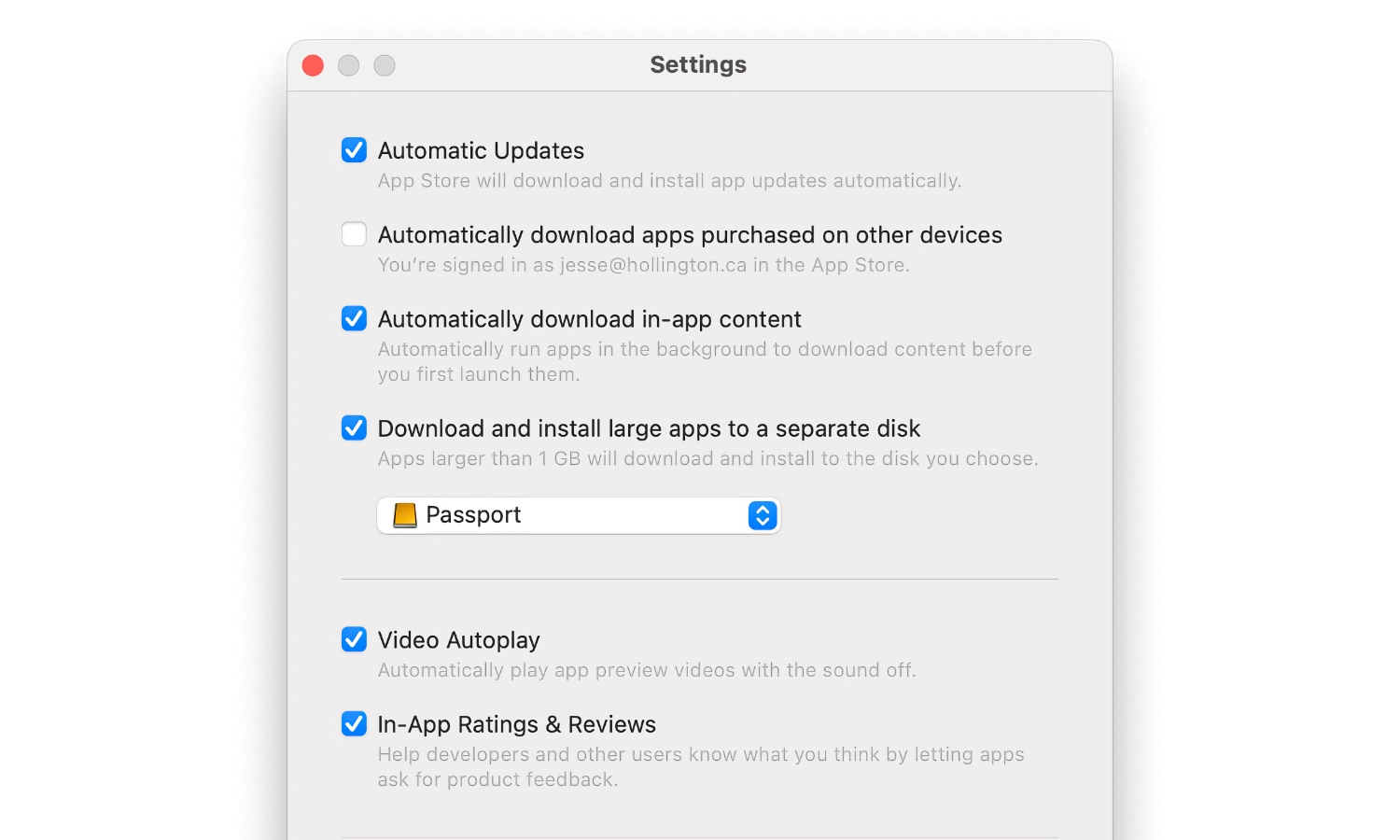This screenshot has width=1400, height=840.
Task: Click the Settings window title text
Action: tap(698, 64)
